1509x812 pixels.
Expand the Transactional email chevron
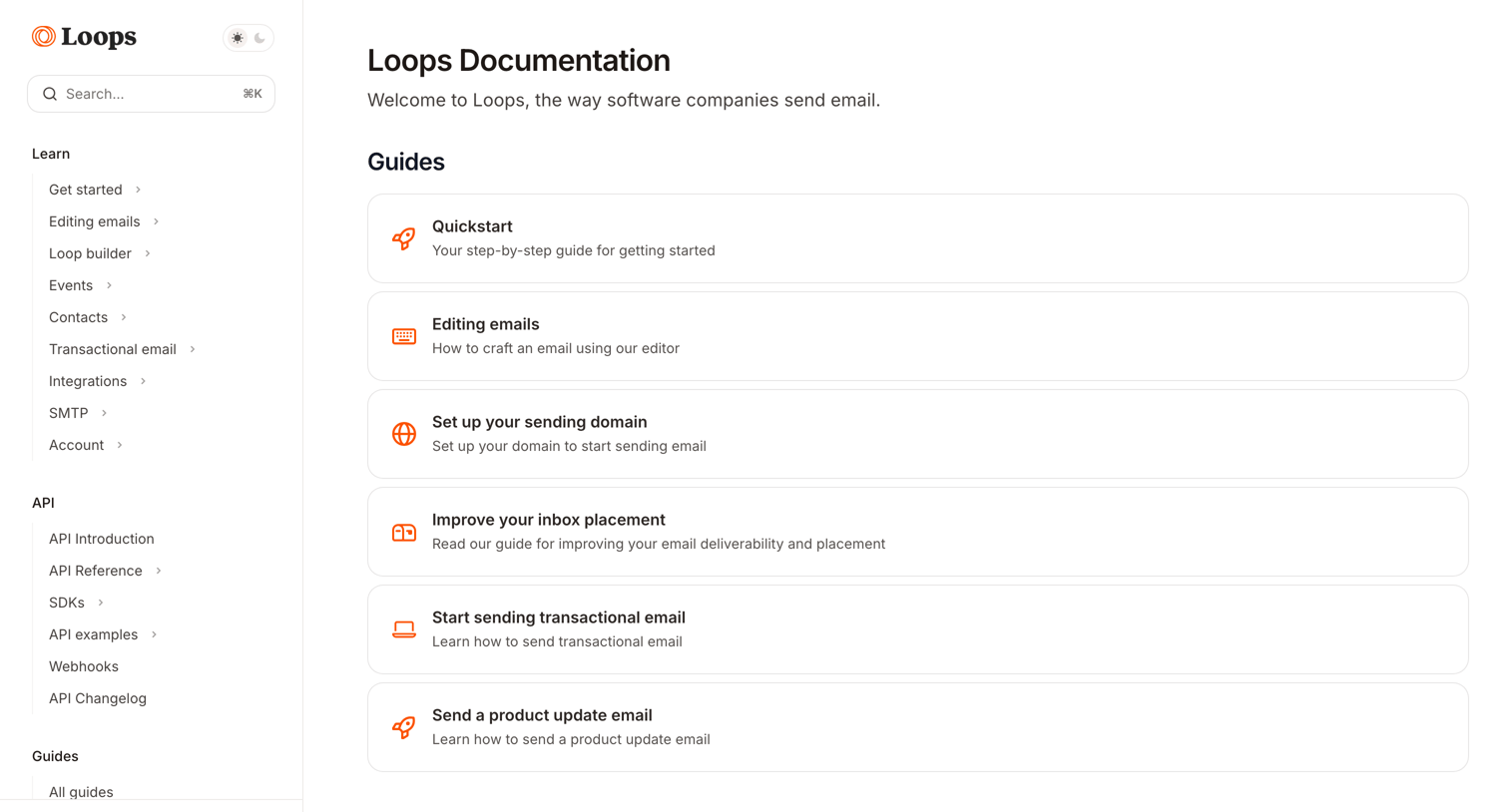pos(193,349)
